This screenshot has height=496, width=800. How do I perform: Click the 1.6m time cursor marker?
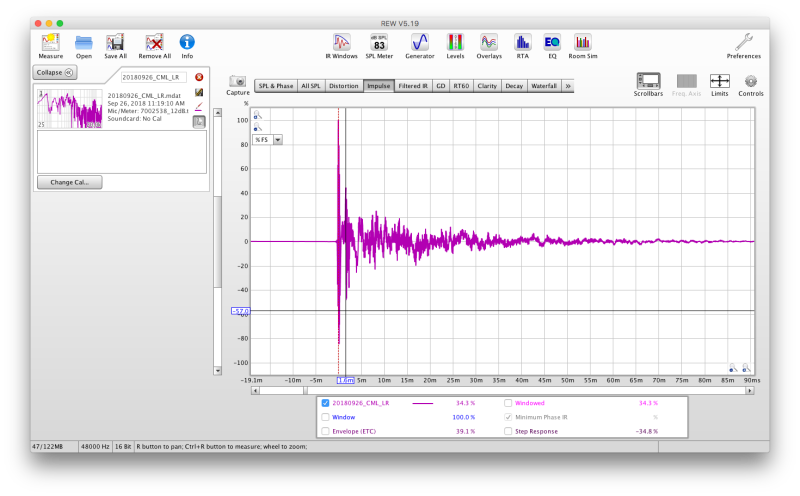pyautogui.click(x=345, y=380)
